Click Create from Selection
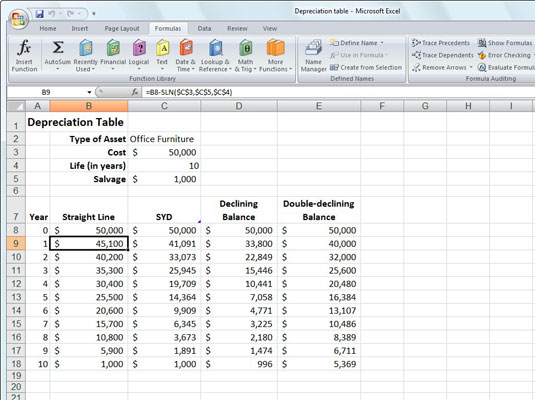Screen dimensions: 535x400 (x=366, y=68)
